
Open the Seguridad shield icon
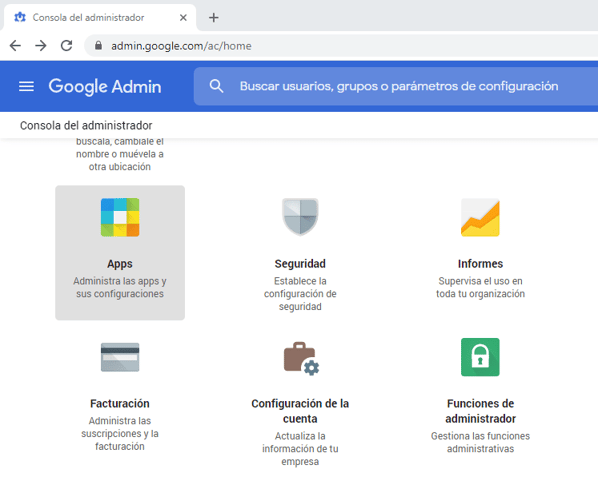pos(300,217)
